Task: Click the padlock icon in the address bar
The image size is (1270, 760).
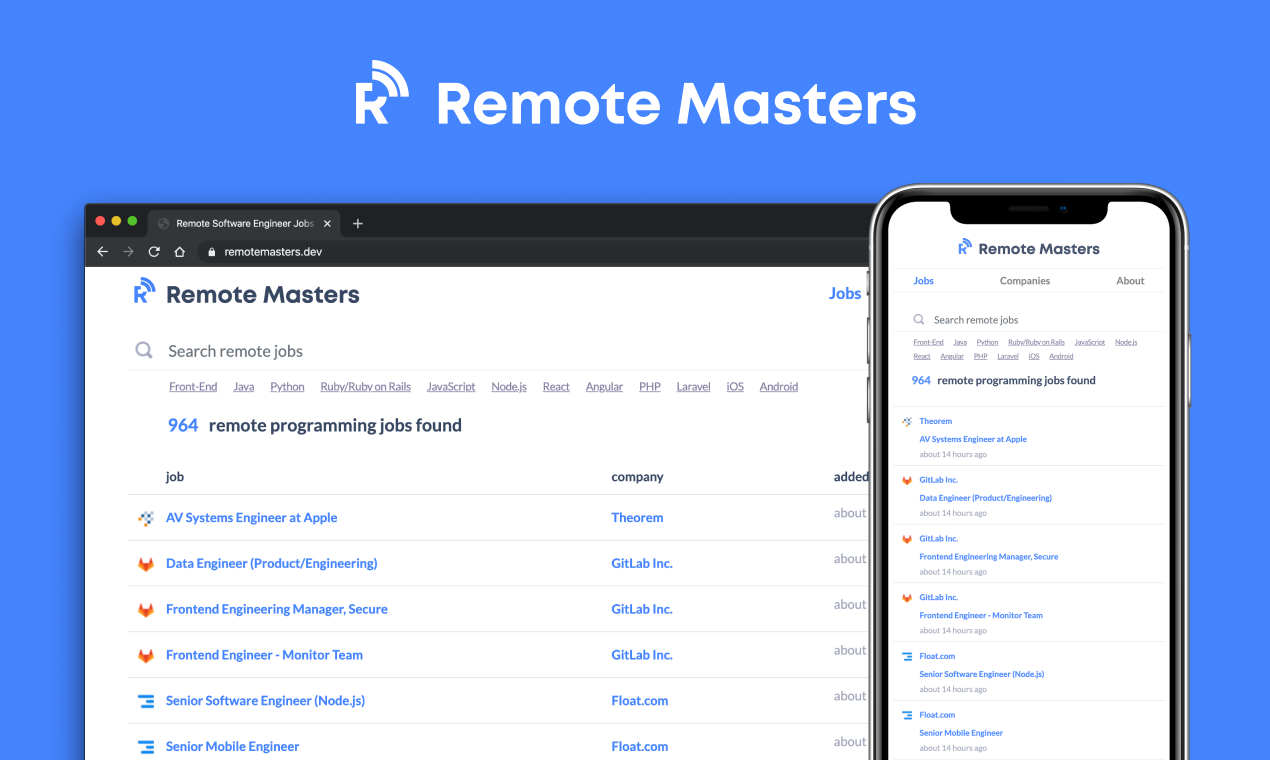Action: click(x=210, y=252)
